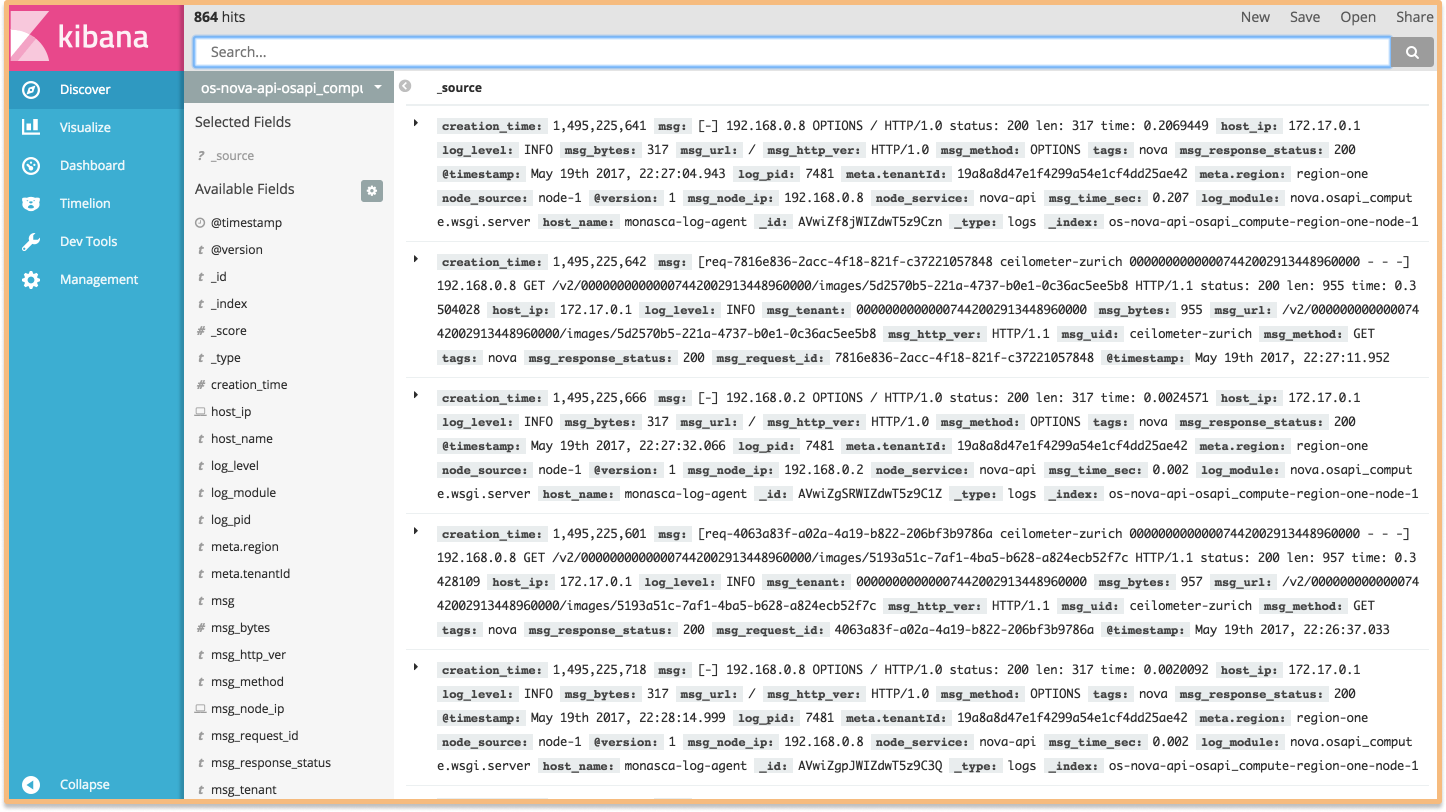Open the Share menu item
The height and width of the screenshot is (812, 1446).
[1414, 17]
